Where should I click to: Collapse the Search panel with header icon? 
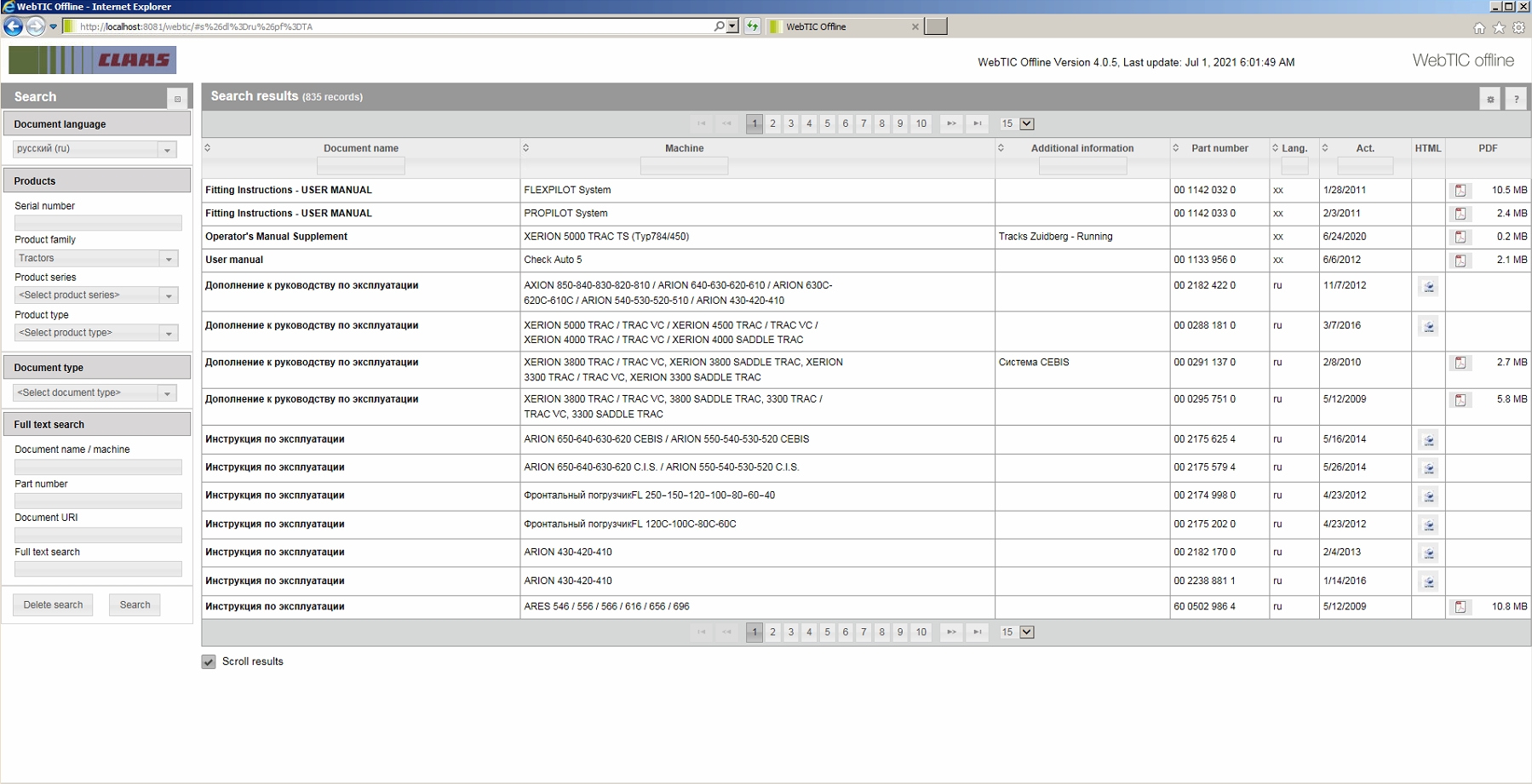[x=177, y=99]
